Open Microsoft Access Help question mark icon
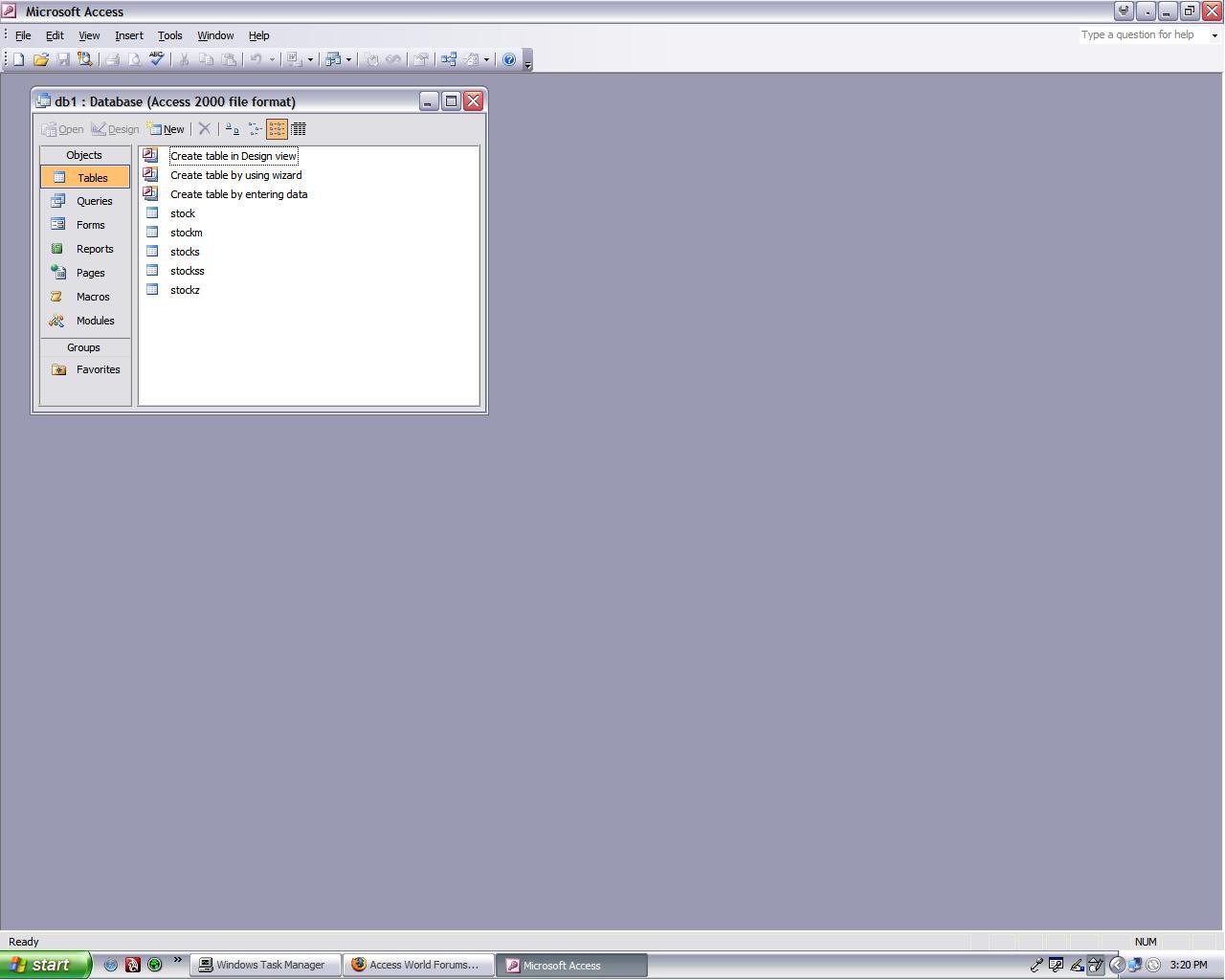Viewport: 1225px width, 980px height. [x=509, y=59]
